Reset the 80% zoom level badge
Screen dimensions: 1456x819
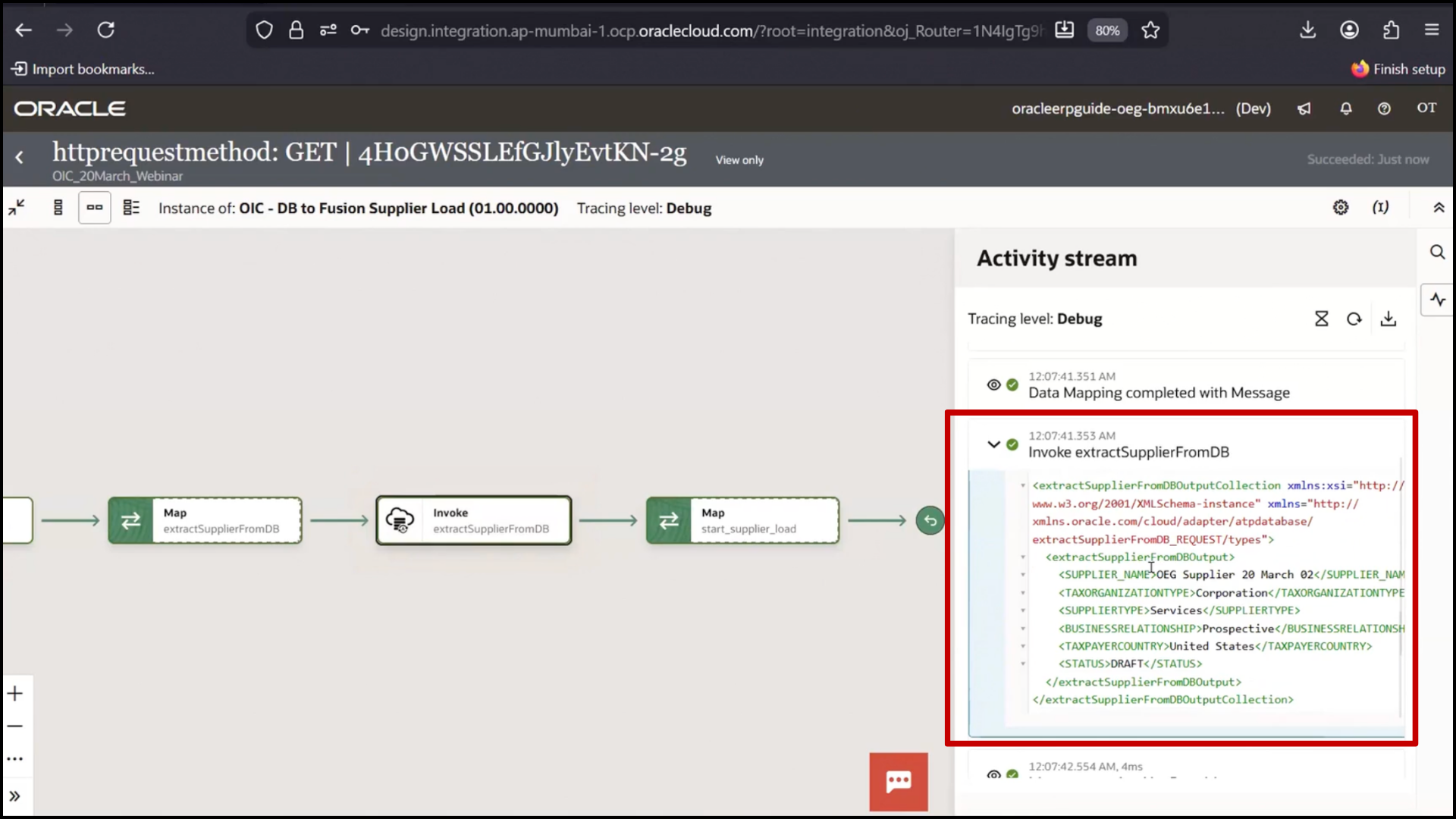coord(1107,30)
